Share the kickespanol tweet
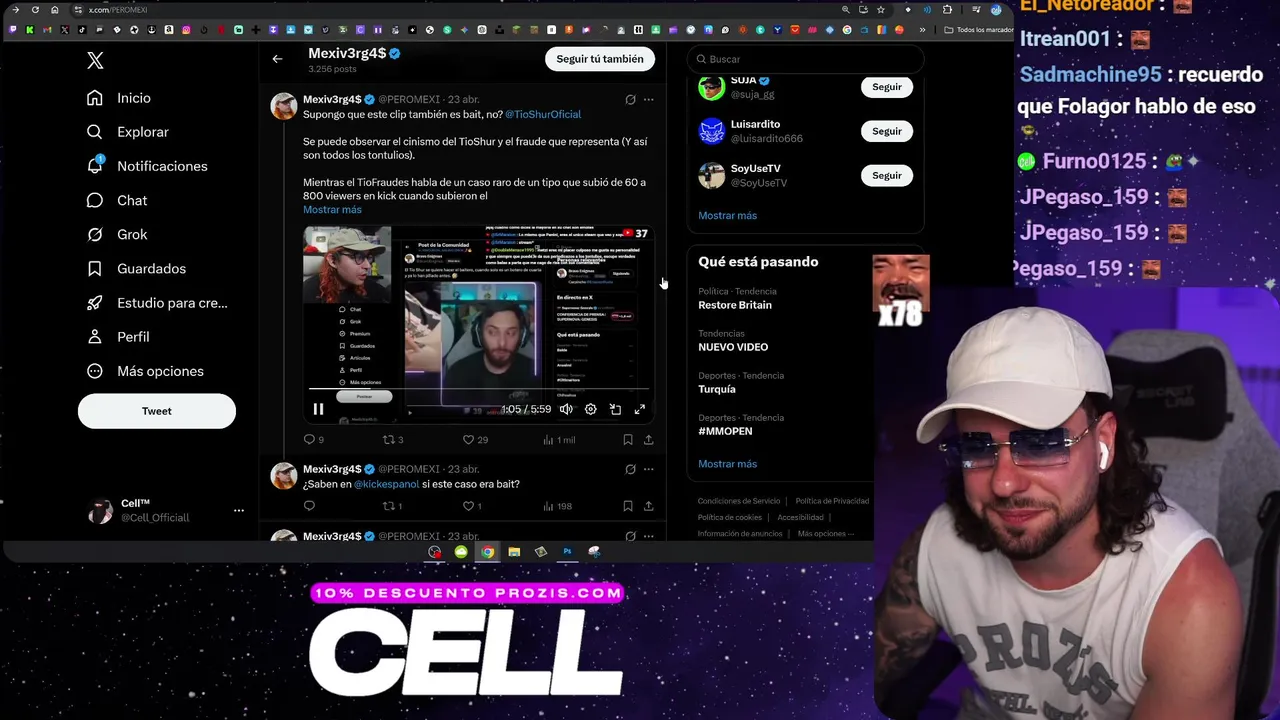Screen dimensions: 1280x720 [648, 506]
